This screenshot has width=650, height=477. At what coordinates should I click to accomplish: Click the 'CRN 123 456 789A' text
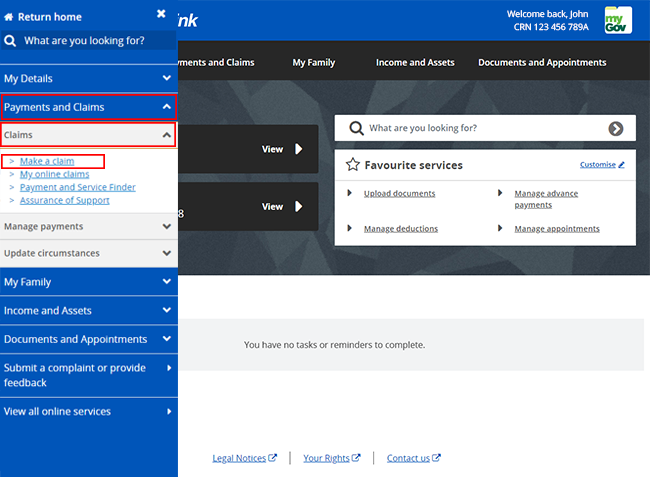[x=551, y=27]
